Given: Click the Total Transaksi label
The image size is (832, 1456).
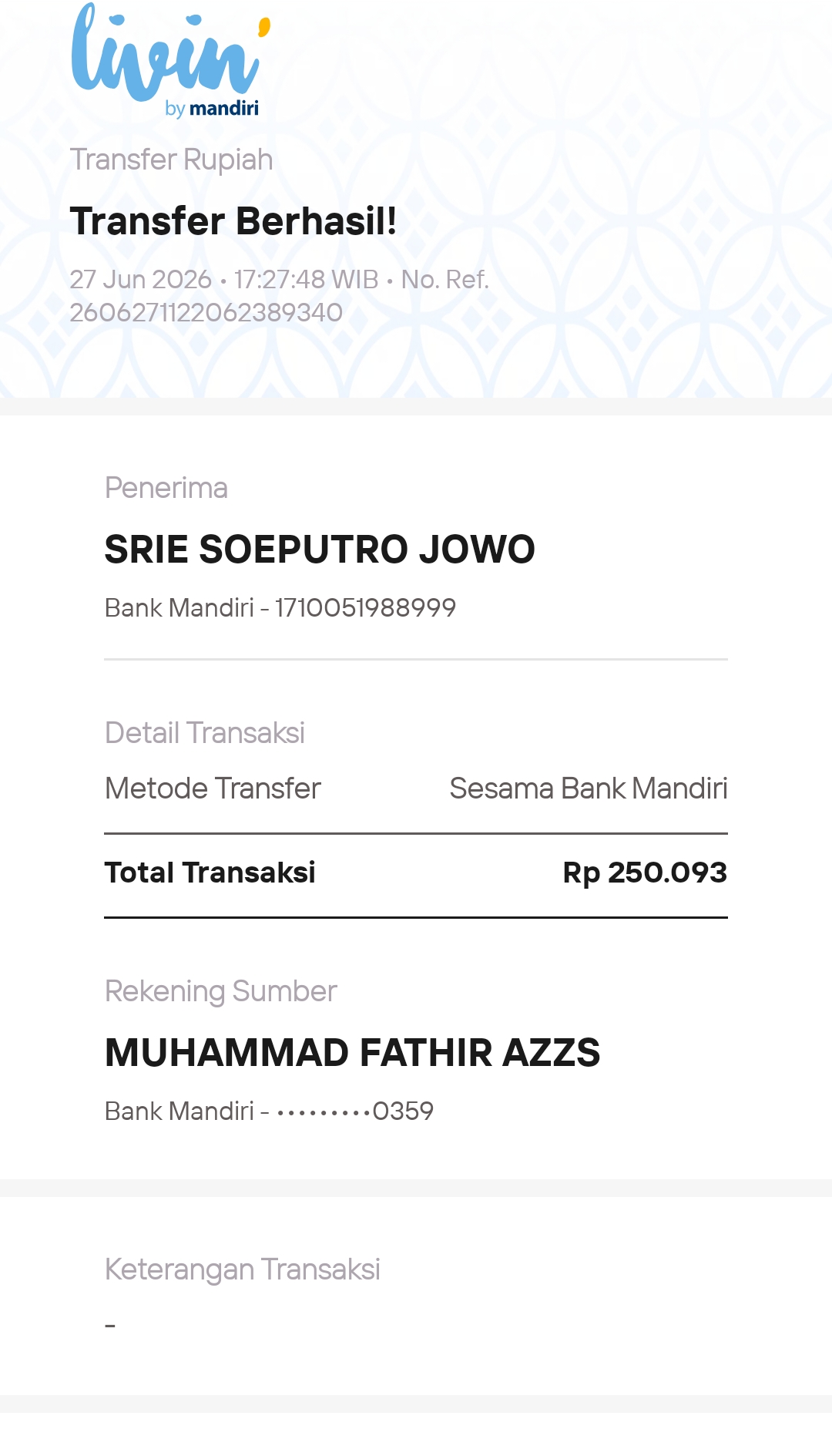Looking at the screenshot, I should (x=210, y=873).
